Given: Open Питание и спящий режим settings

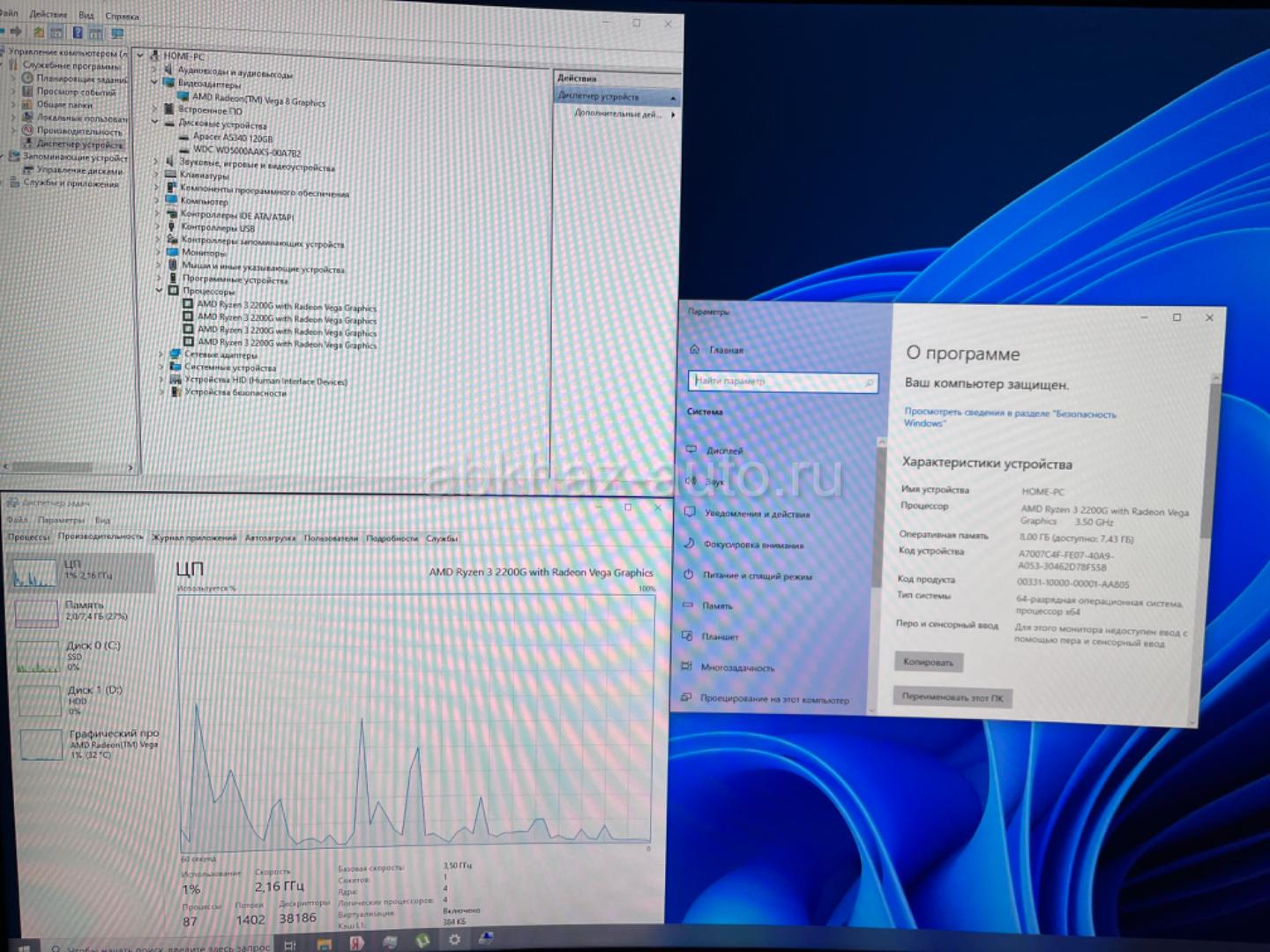Looking at the screenshot, I should pos(758,576).
